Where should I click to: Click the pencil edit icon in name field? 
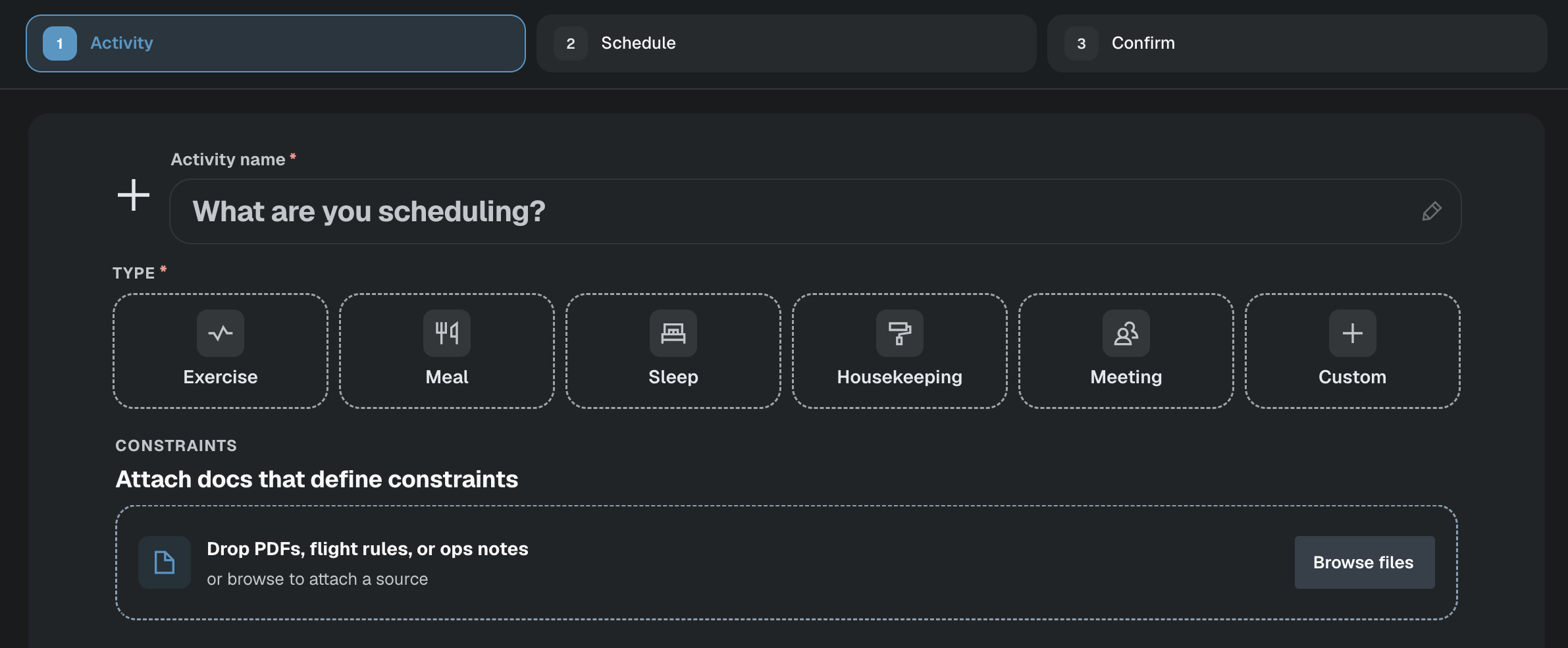pos(1432,211)
